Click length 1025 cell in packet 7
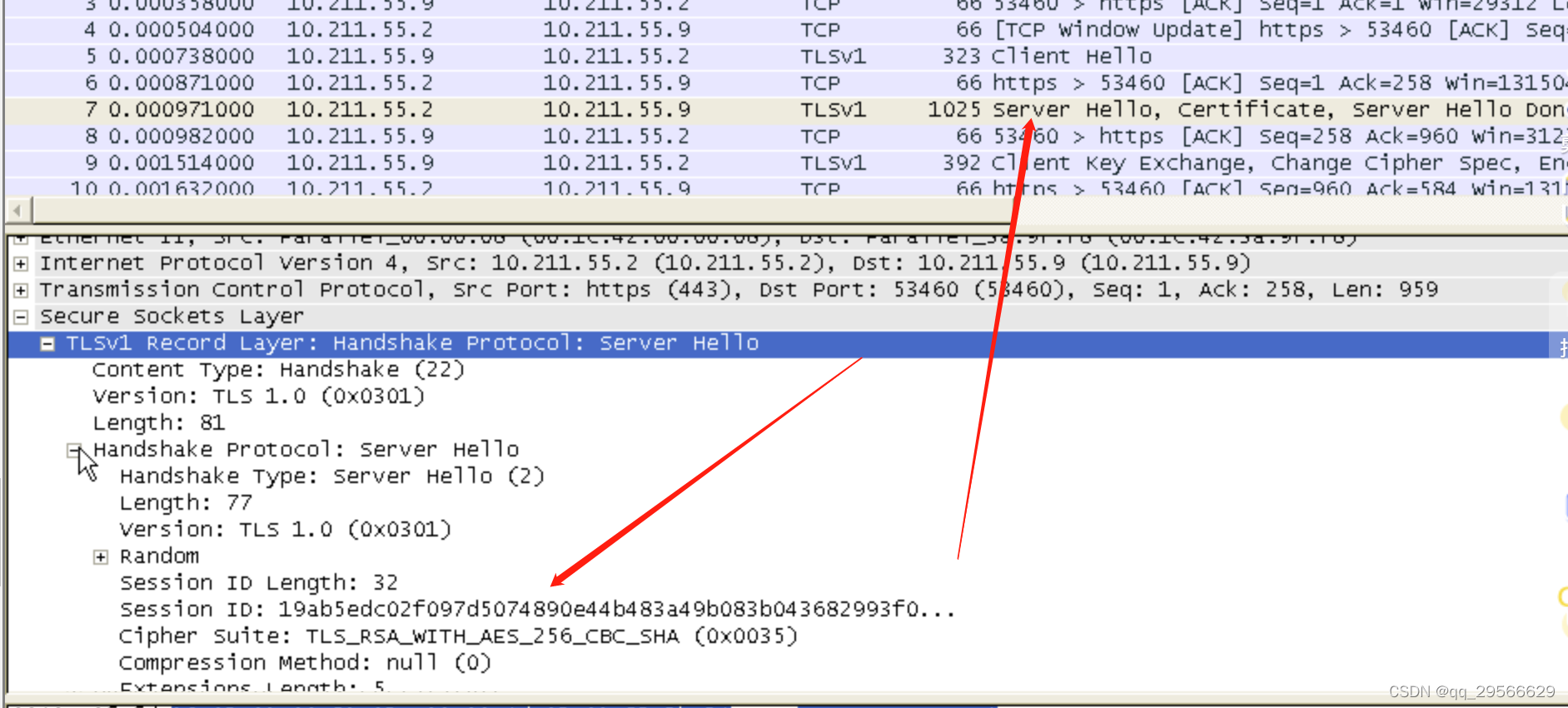The image size is (1568, 708). tap(954, 110)
